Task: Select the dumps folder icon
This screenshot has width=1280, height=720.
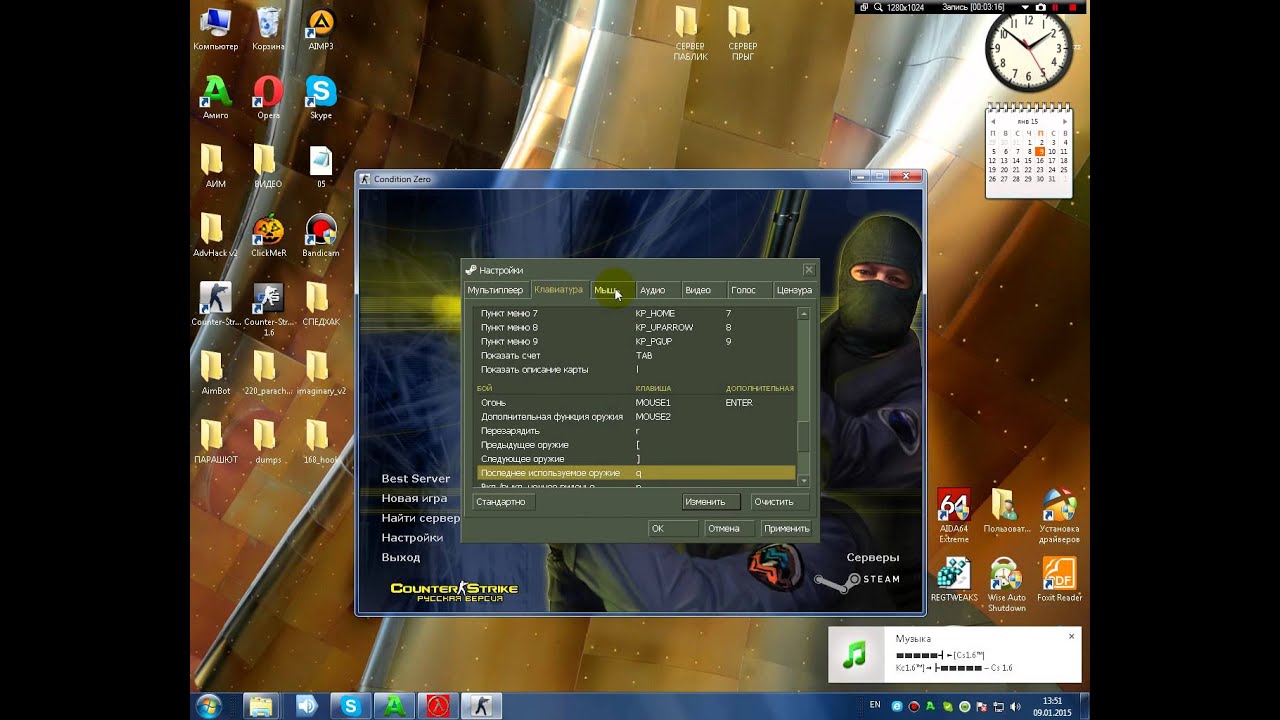Action: 268,442
